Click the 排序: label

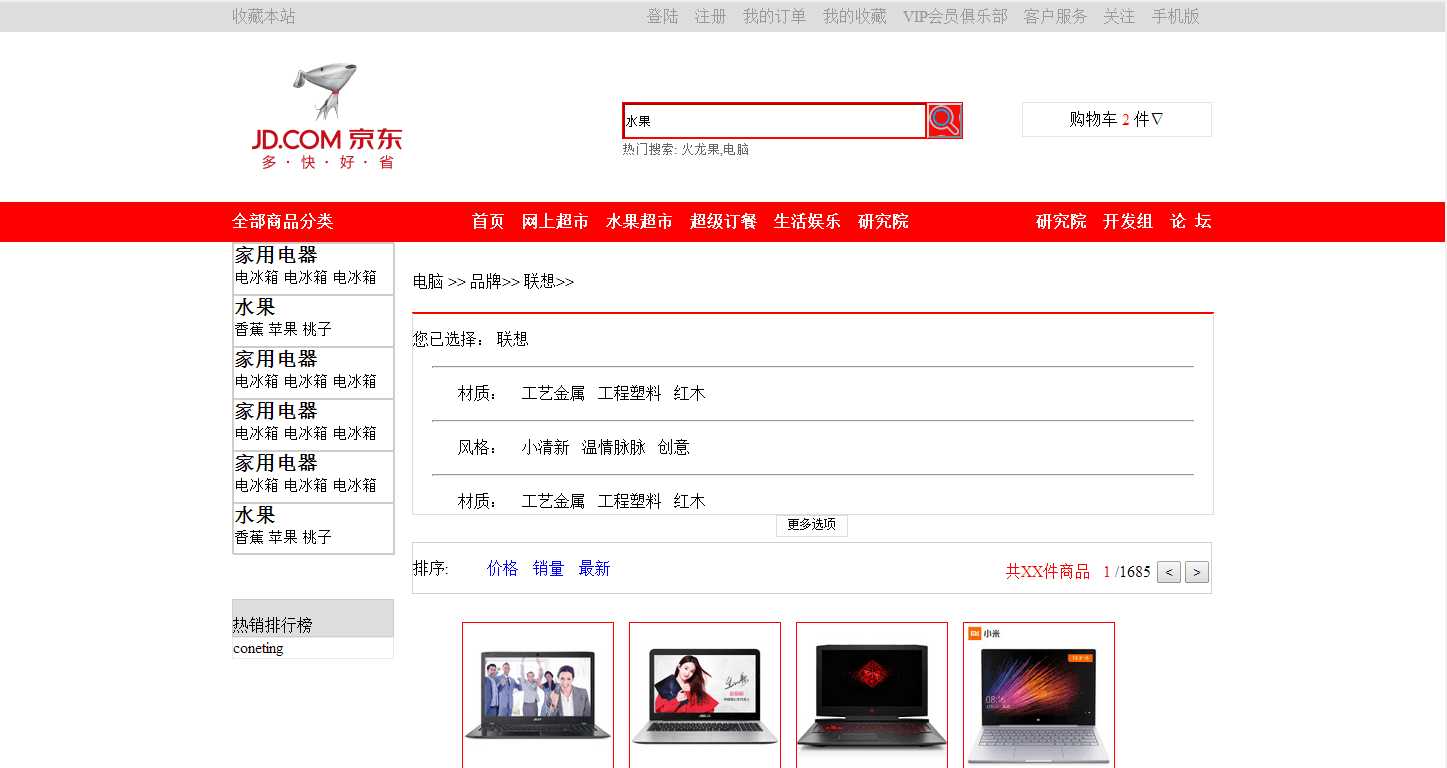(x=431, y=568)
